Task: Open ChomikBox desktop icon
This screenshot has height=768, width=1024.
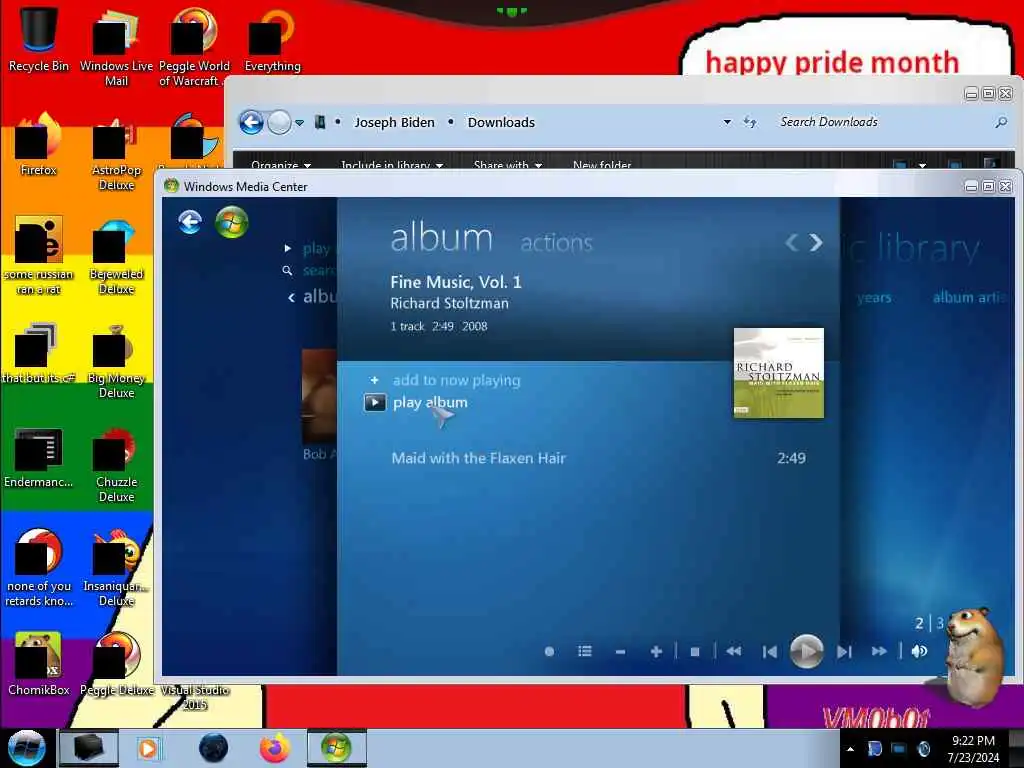Action: (x=39, y=664)
